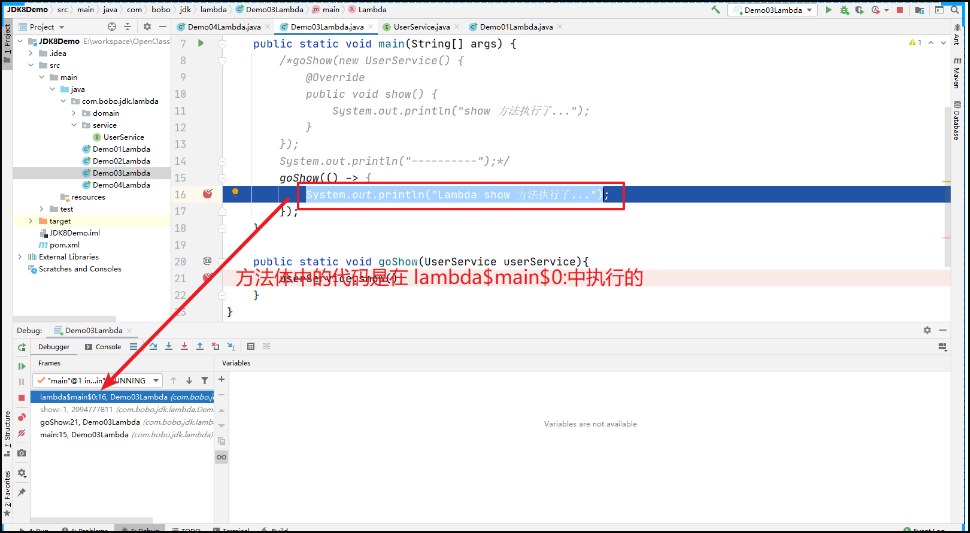
Task: Expand the target folder
Action: (x=30, y=221)
